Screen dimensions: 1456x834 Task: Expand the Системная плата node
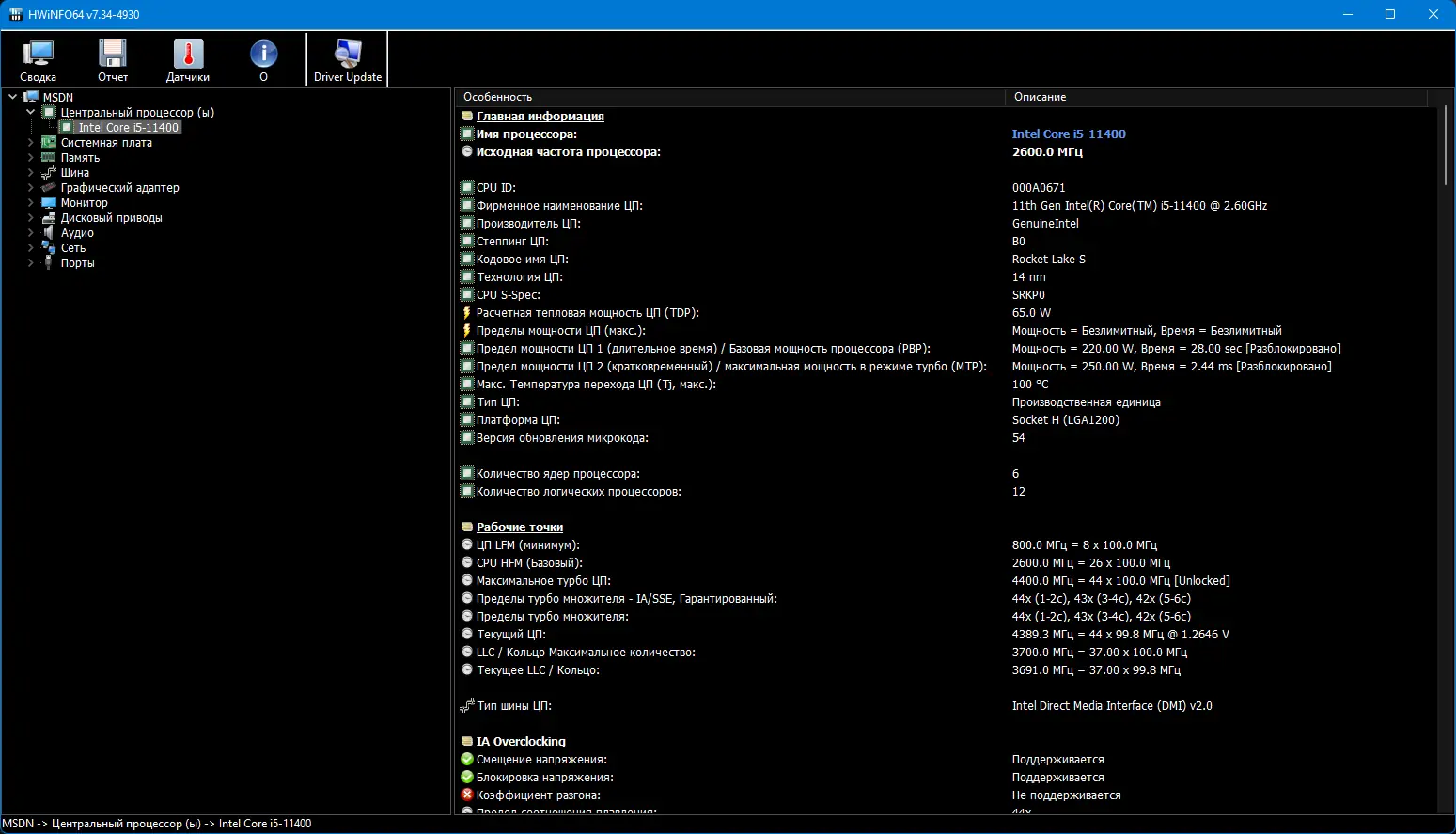(x=30, y=142)
